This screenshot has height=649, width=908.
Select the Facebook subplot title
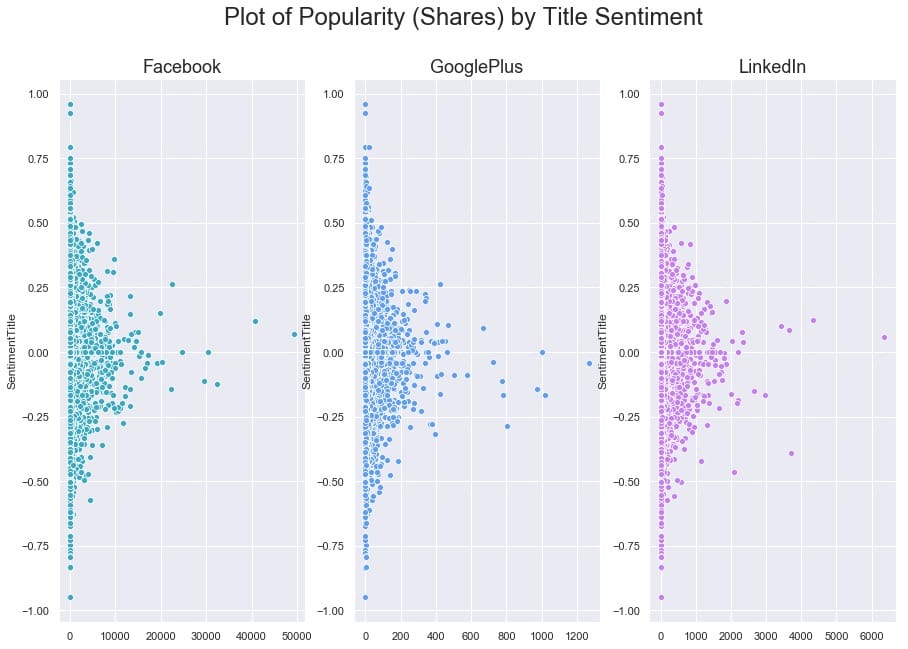[x=182, y=68]
